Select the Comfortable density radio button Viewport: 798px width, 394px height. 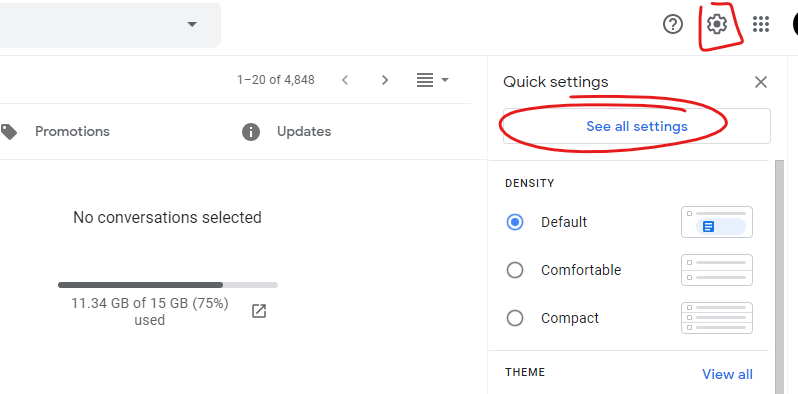click(x=515, y=270)
